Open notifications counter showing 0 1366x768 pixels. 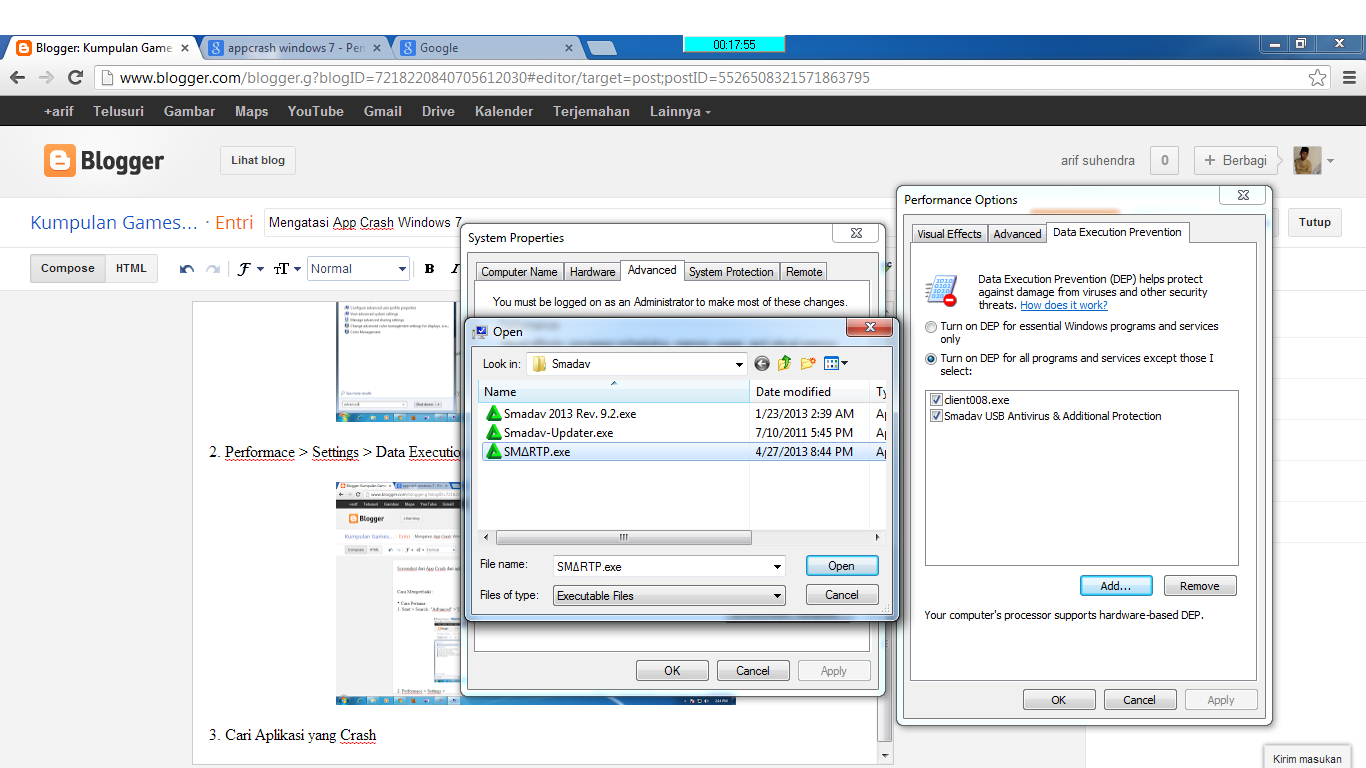[x=1164, y=160]
